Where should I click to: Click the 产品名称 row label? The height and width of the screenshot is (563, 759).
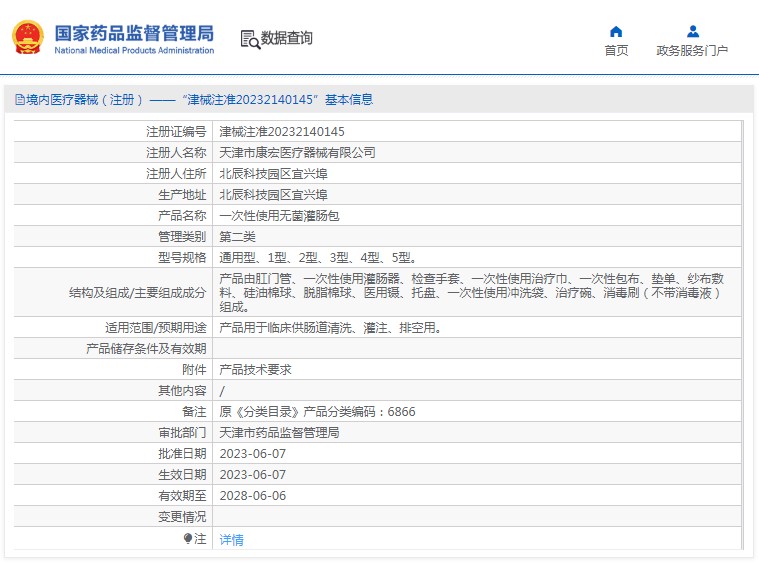pos(182,215)
